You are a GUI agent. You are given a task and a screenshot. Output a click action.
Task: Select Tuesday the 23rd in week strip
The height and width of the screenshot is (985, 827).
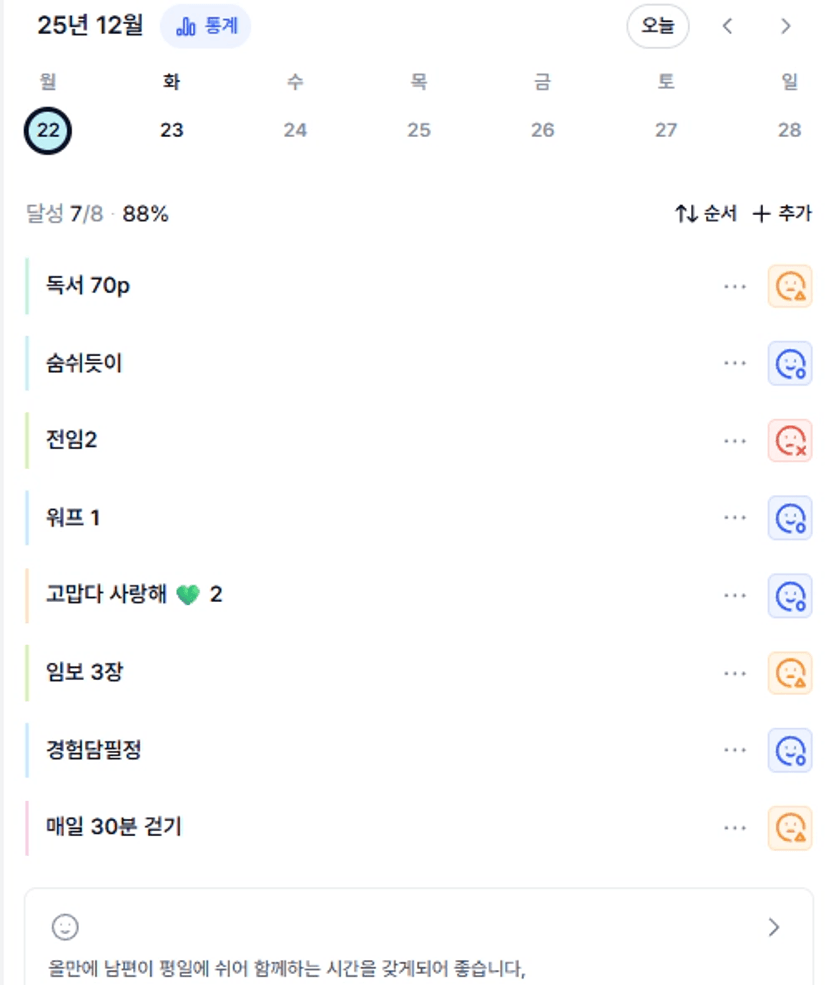click(172, 130)
